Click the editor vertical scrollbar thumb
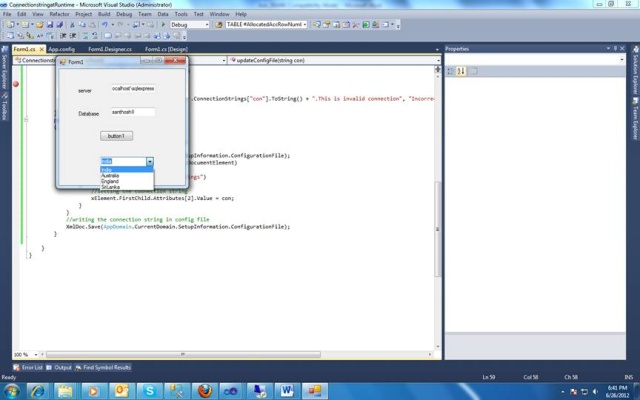Viewport: 640px width, 400px height. 438,229
